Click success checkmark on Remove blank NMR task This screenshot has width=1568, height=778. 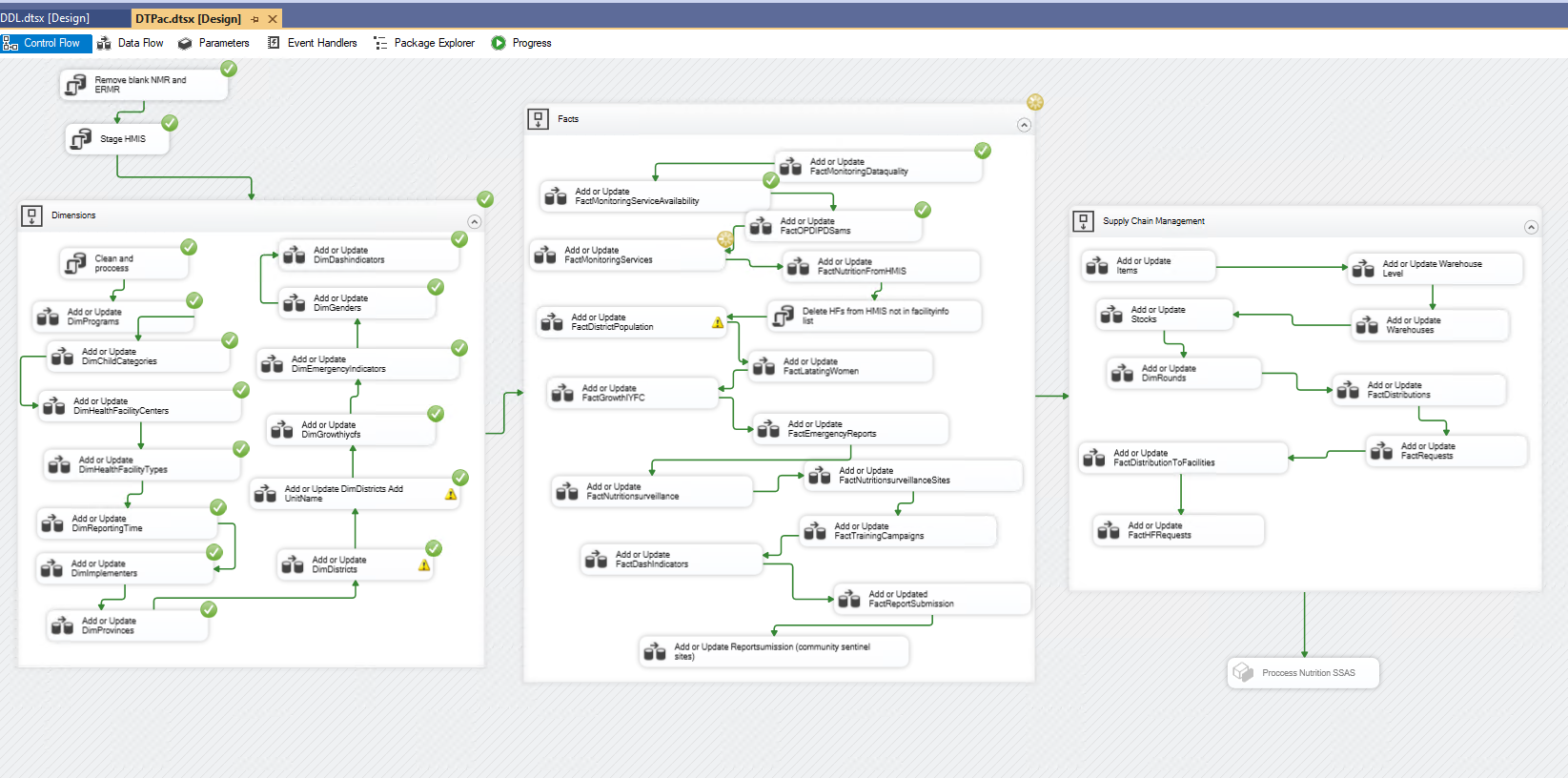pos(229,69)
